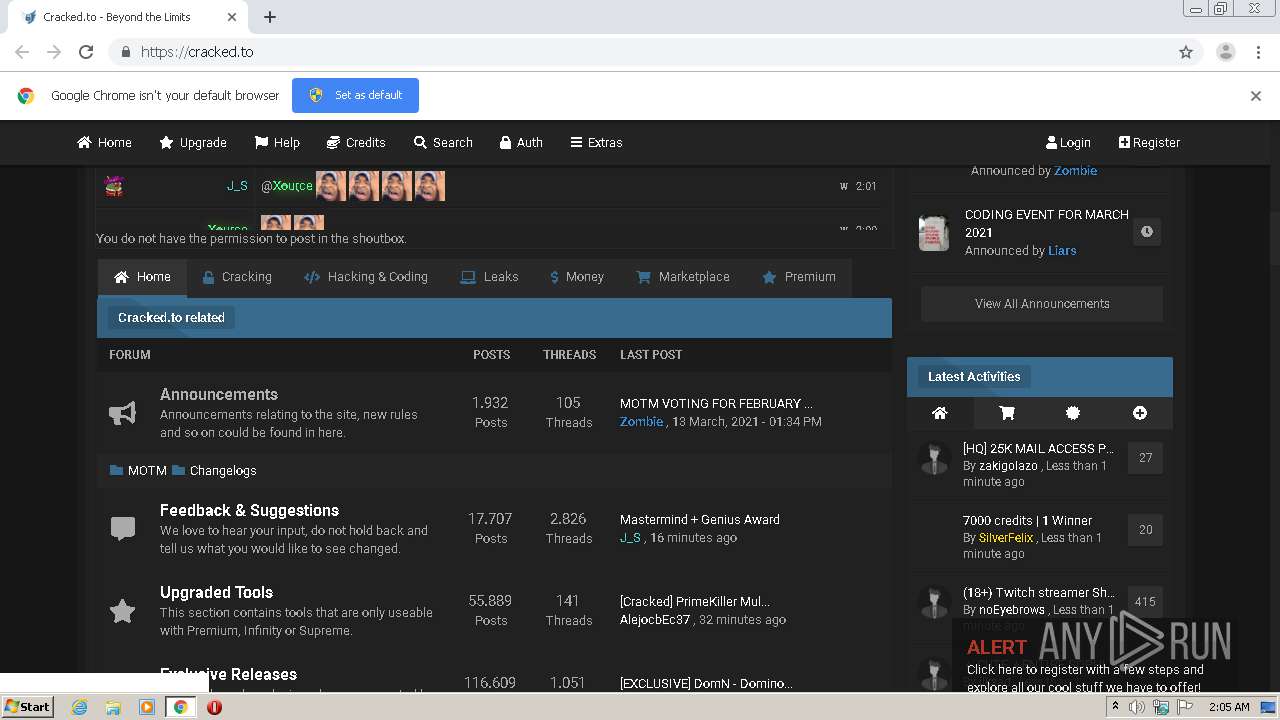Open the Changelogs subforum

[x=223, y=470]
